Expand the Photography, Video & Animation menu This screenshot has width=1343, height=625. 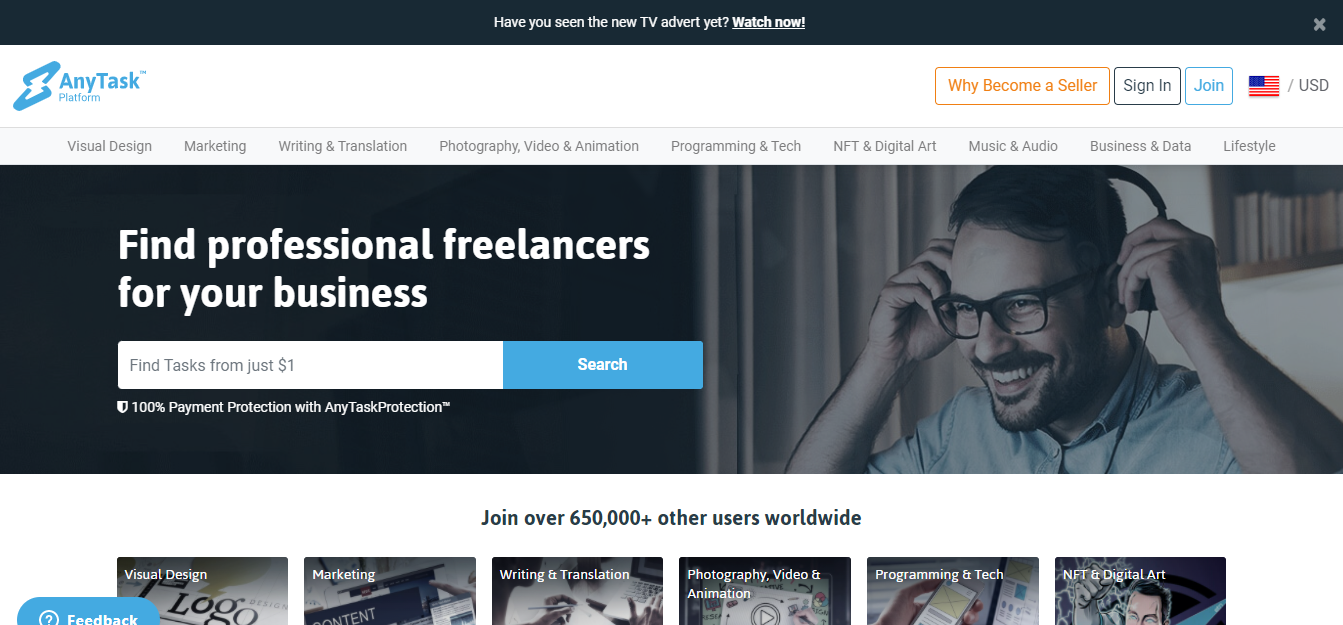coord(539,146)
